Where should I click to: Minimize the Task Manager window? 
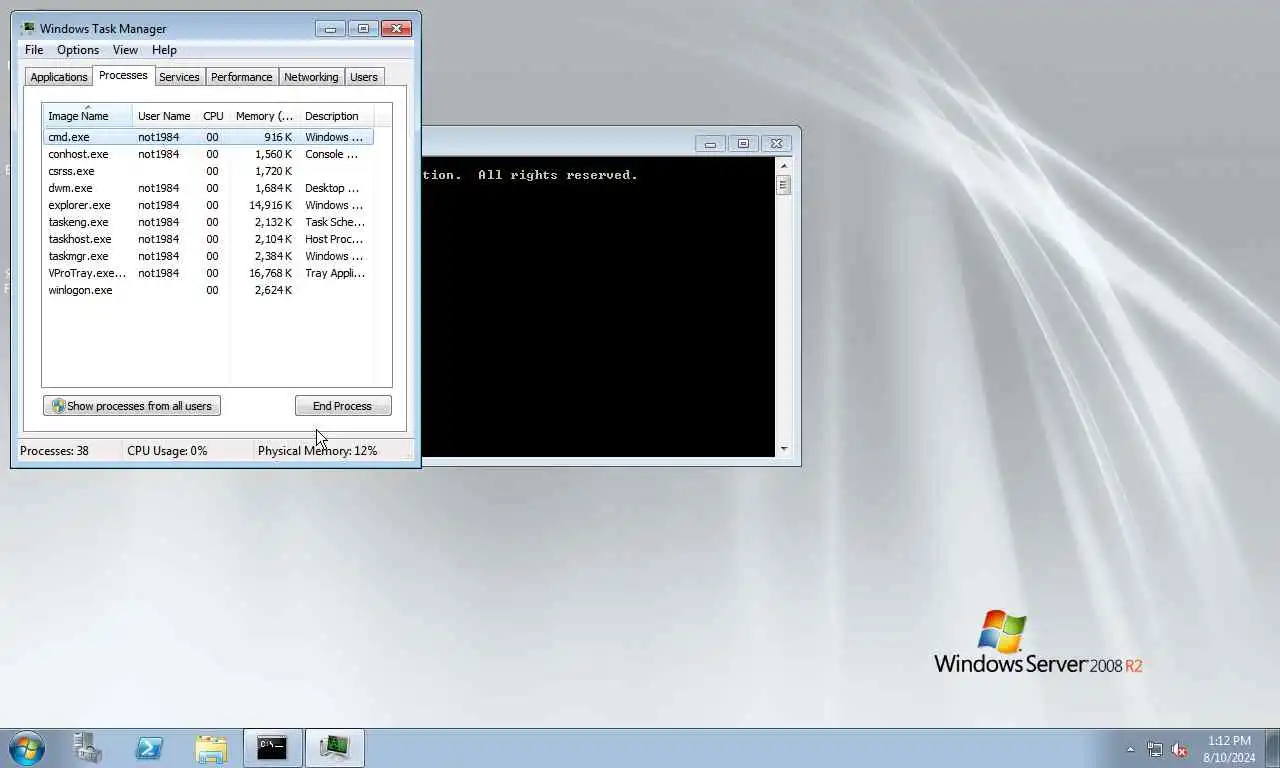point(331,29)
